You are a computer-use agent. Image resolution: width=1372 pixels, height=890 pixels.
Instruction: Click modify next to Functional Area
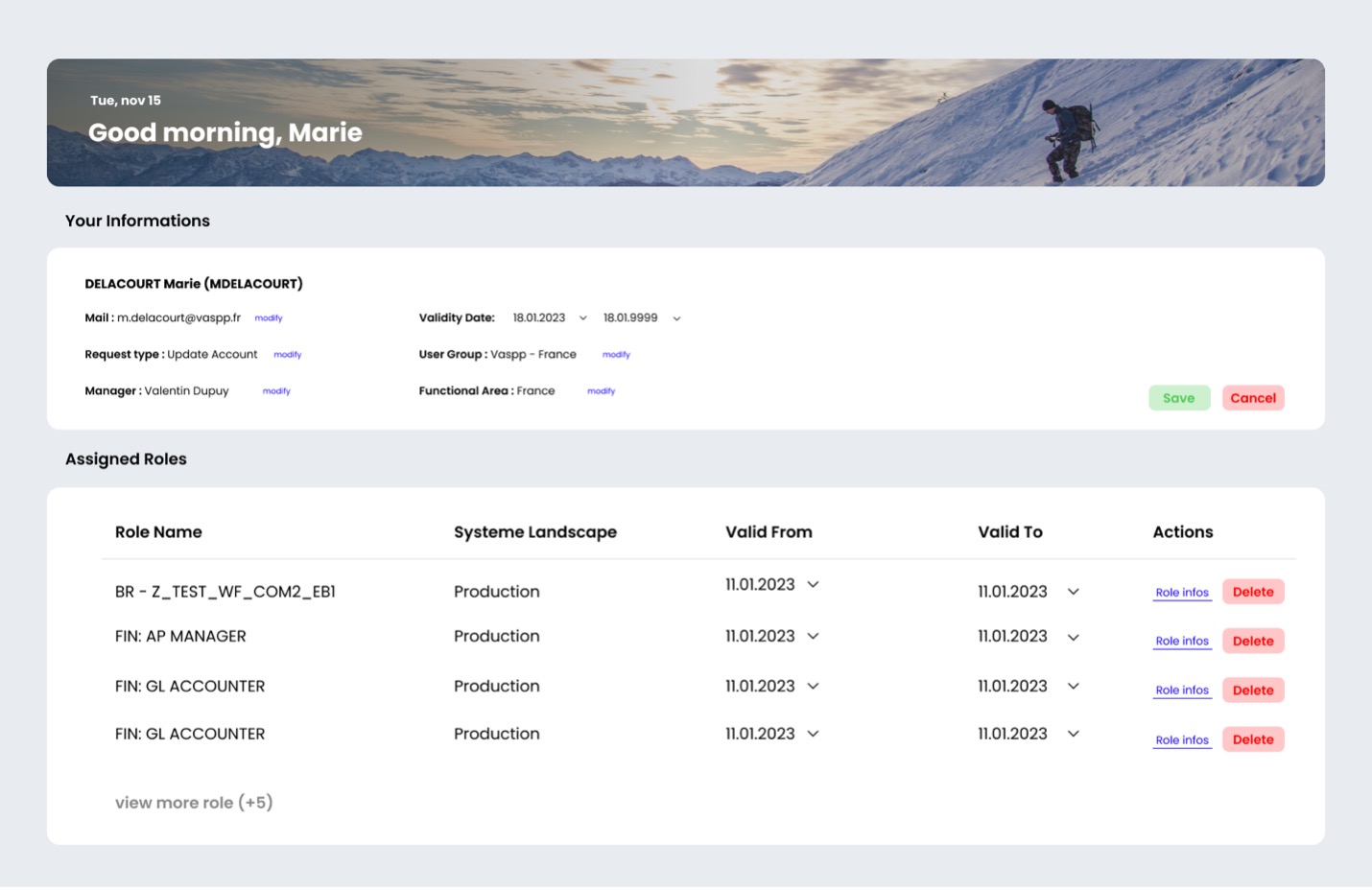tap(601, 390)
